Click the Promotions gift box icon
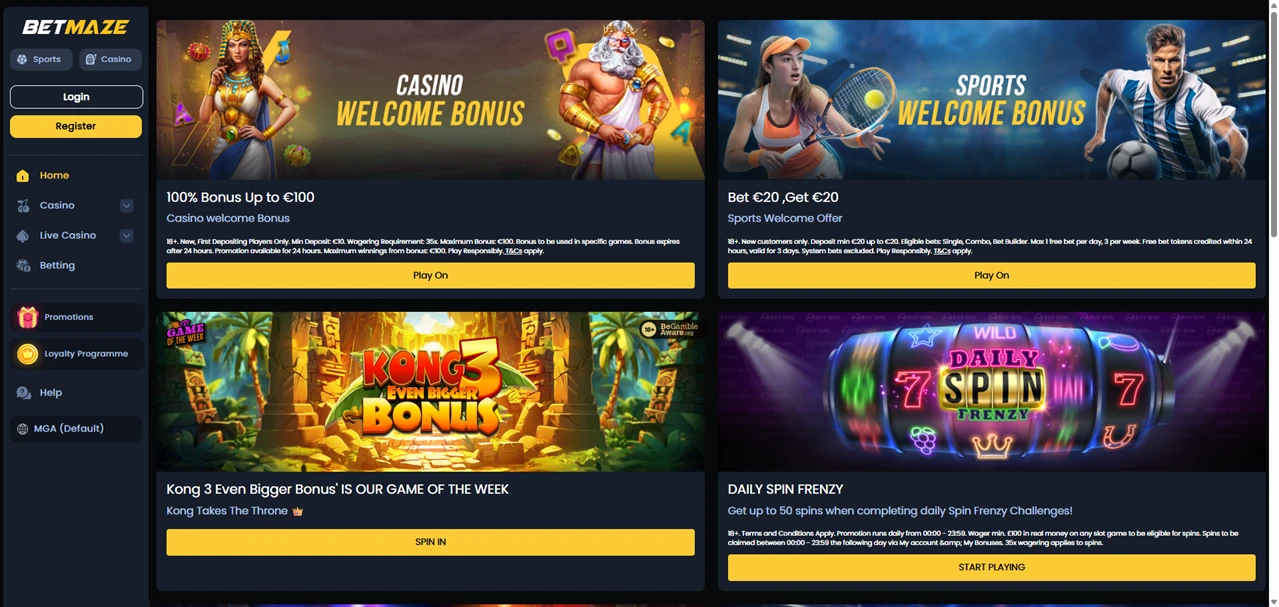This screenshot has width=1279, height=607. coord(28,317)
